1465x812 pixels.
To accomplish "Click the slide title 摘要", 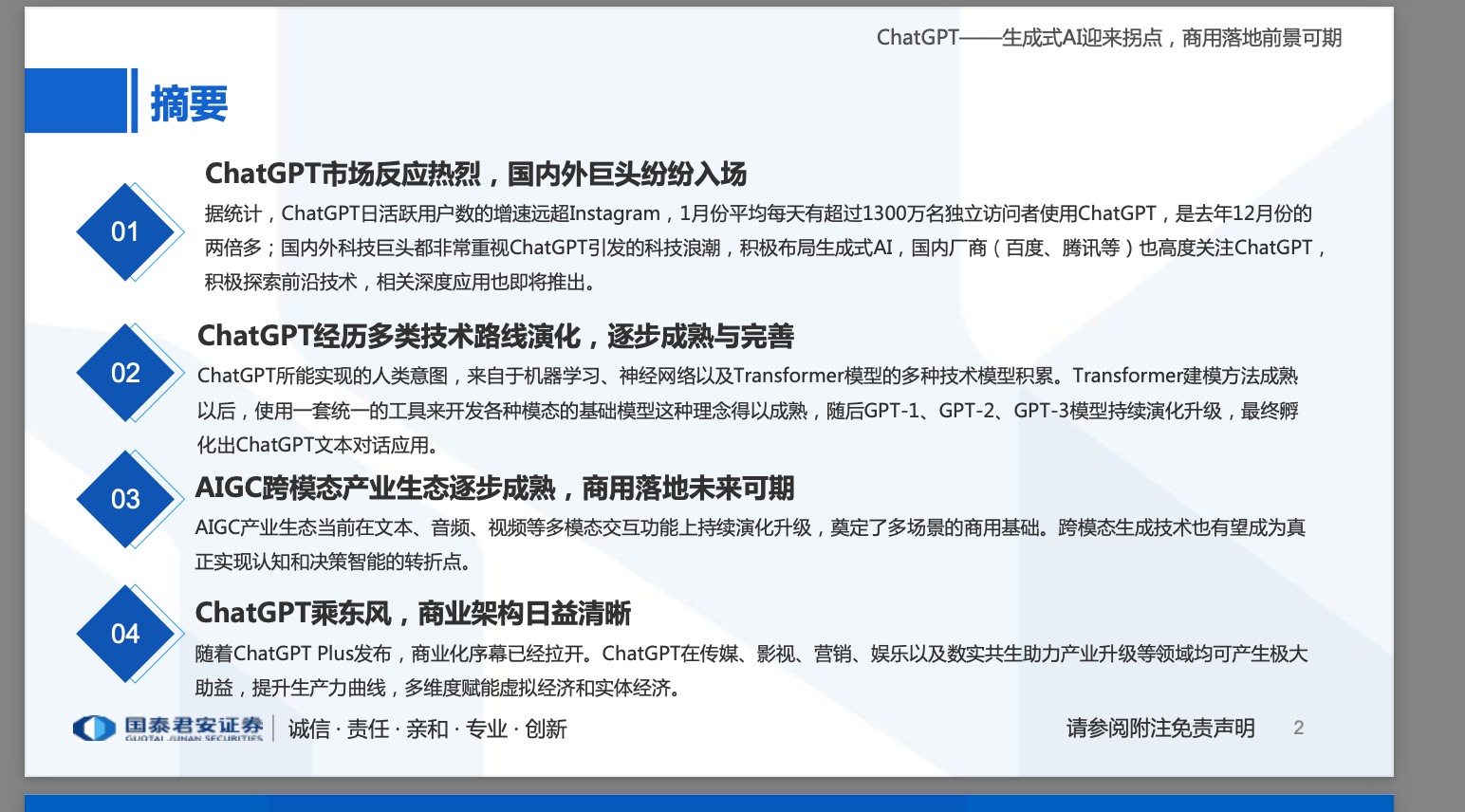I will tap(189, 103).
